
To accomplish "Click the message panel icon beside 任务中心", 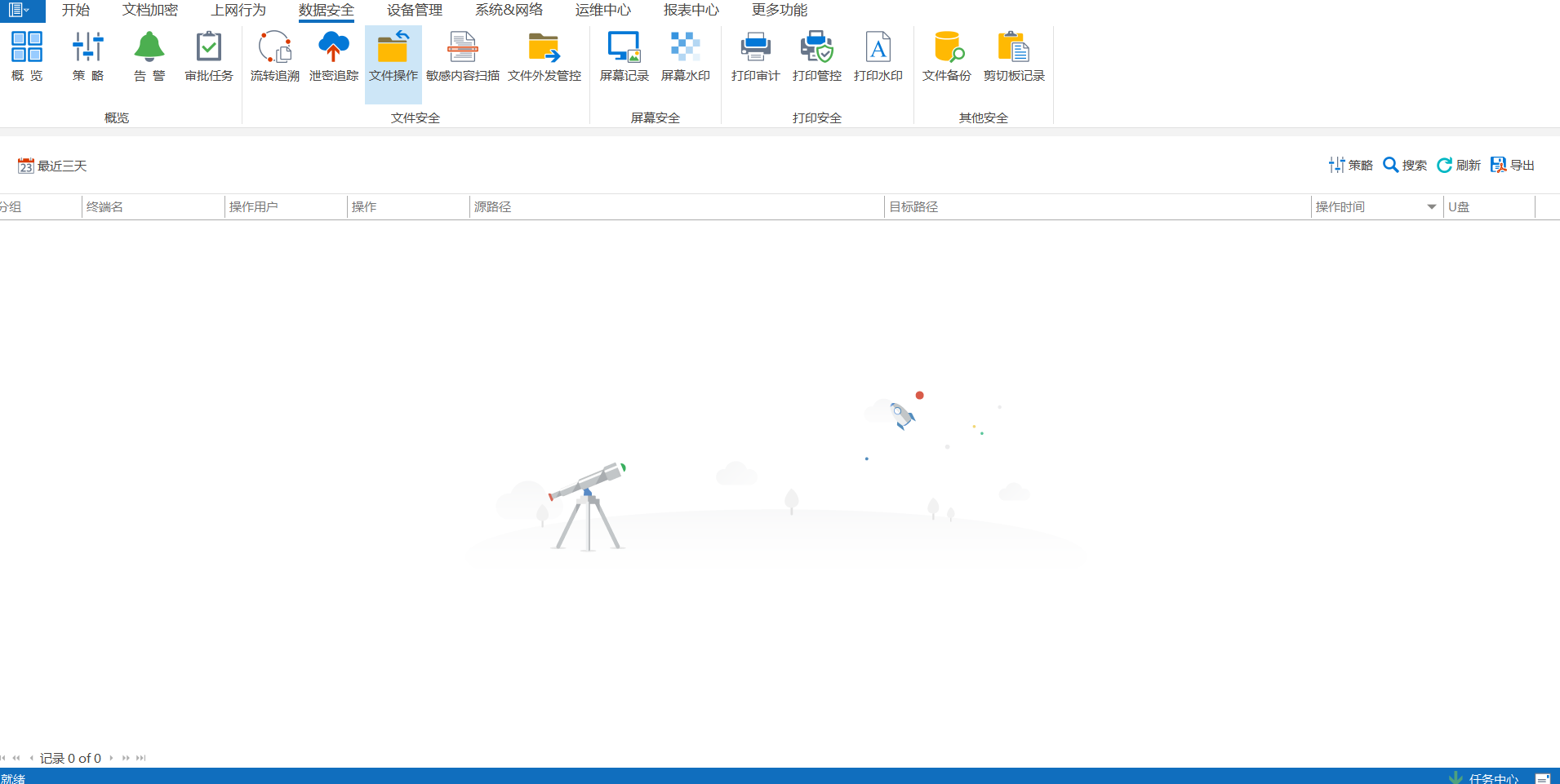I will [x=1543, y=778].
